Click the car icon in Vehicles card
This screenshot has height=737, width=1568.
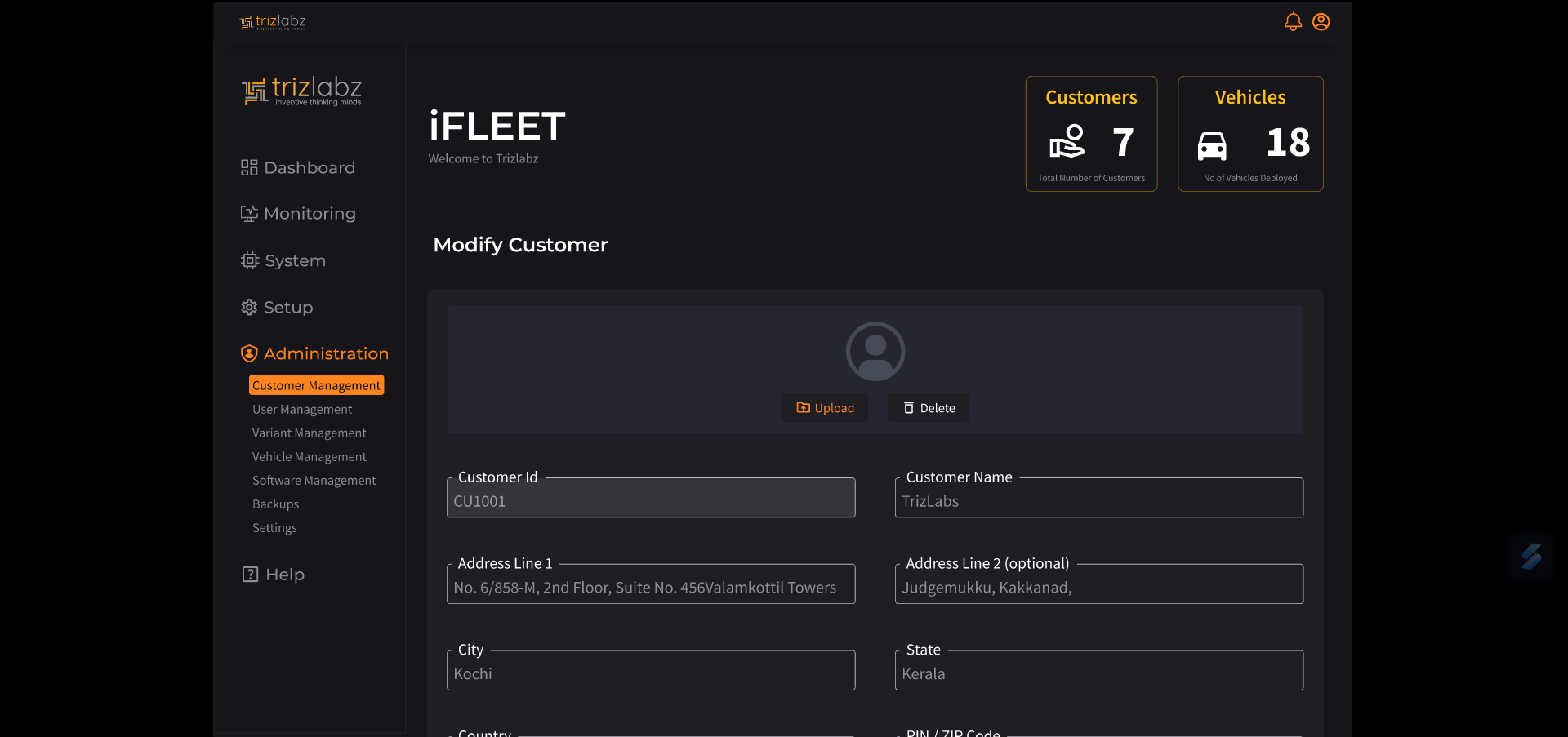point(1211,145)
